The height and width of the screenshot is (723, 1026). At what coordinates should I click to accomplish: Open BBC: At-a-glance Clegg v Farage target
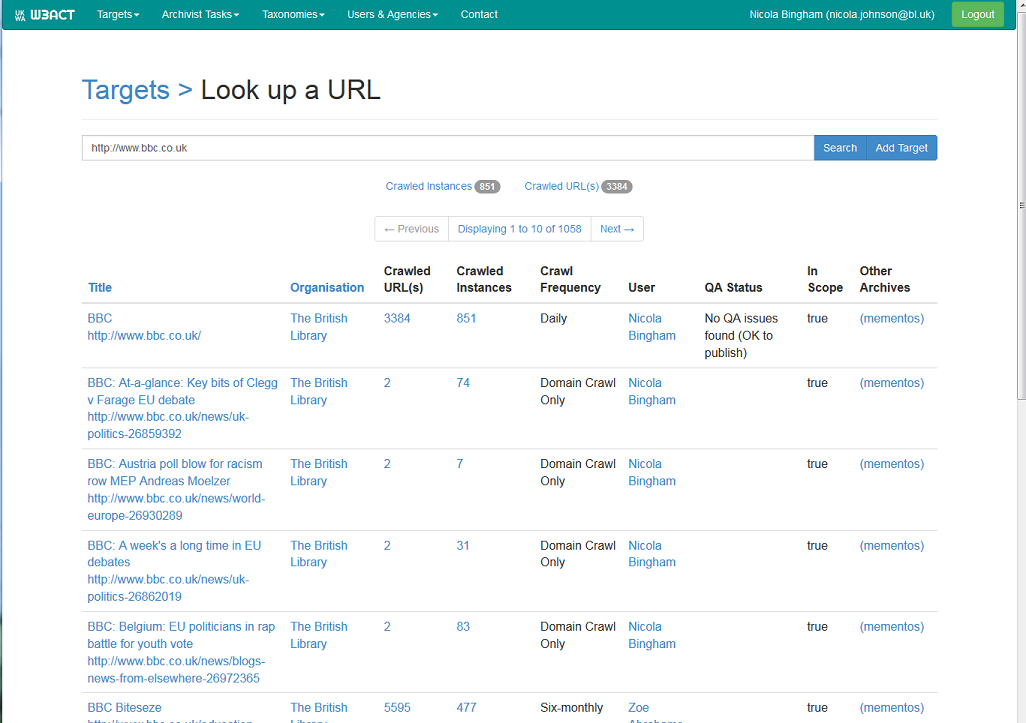tap(183, 391)
